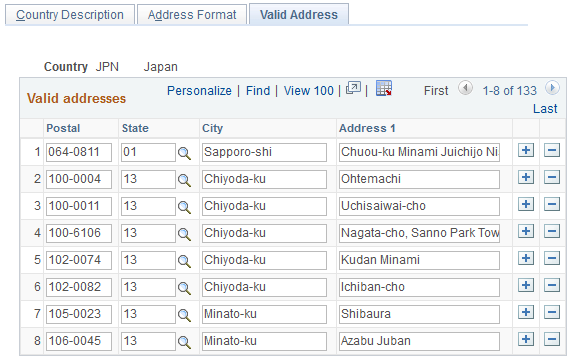Viewport: 573px width, 363px height.
Task: Click the View 100 link
Action: point(308,91)
